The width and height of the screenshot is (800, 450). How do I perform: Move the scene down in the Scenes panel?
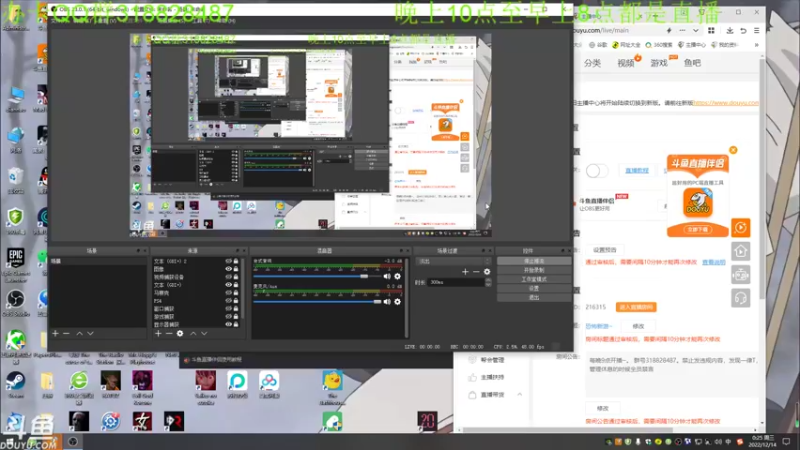pyautogui.click(x=90, y=333)
